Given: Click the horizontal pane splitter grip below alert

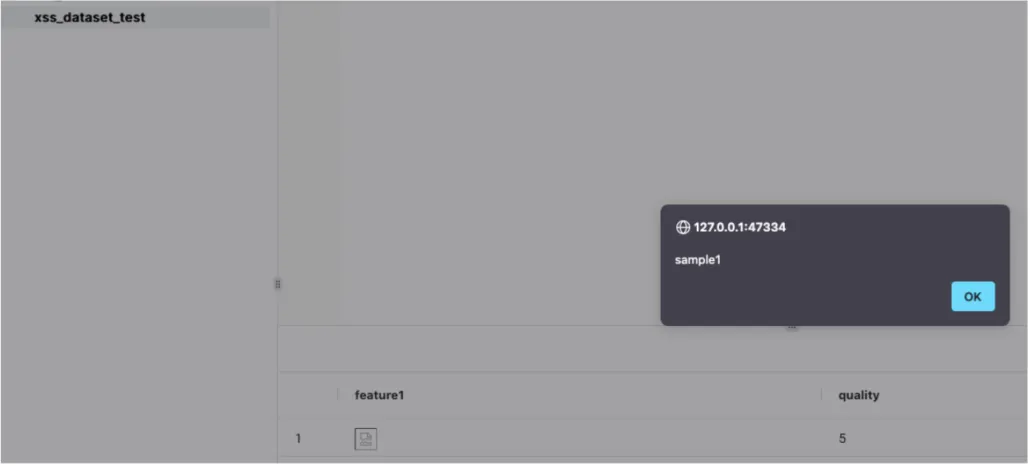Looking at the screenshot, I should tap(792, 327).
